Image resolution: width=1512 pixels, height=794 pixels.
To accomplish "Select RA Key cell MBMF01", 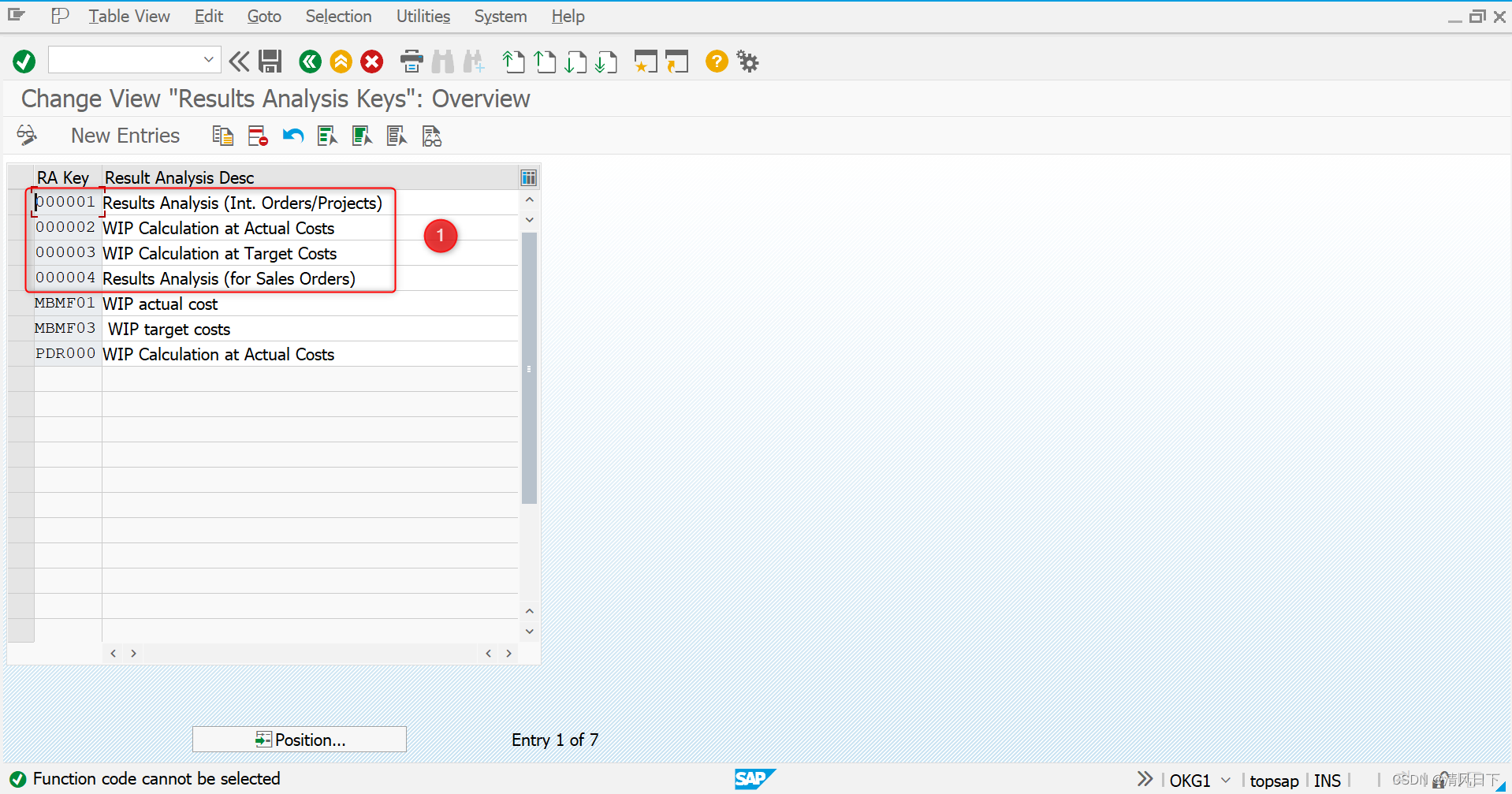I will pyautogui.click(x=66, y=303).
